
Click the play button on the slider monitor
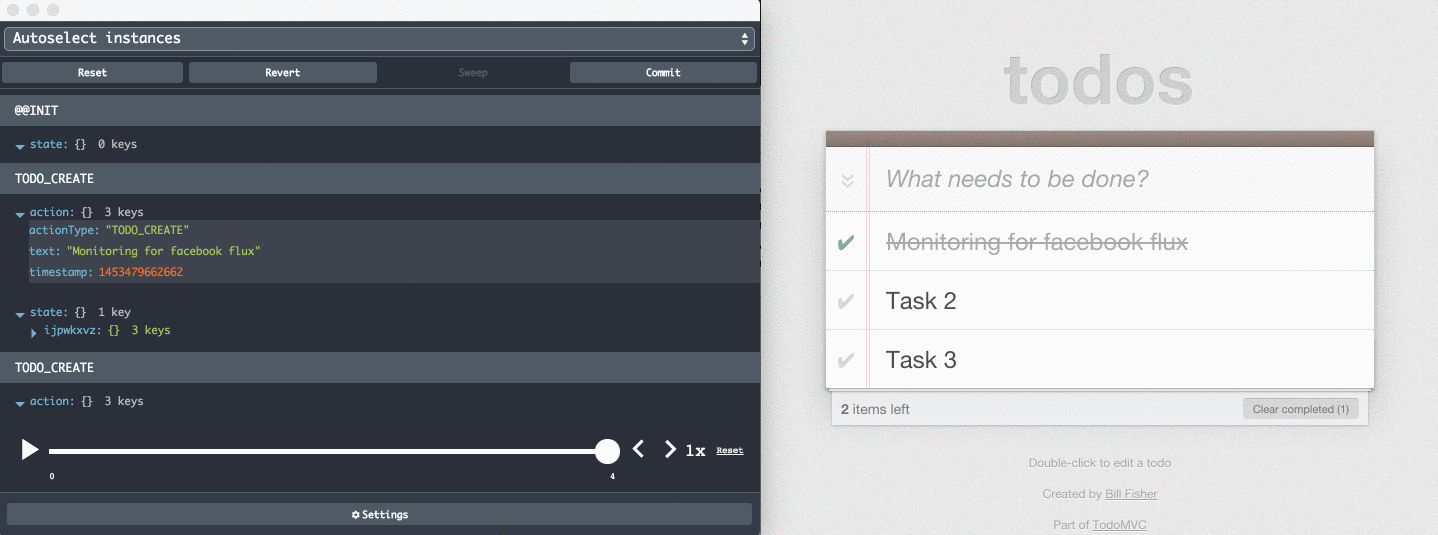[30, 450]
